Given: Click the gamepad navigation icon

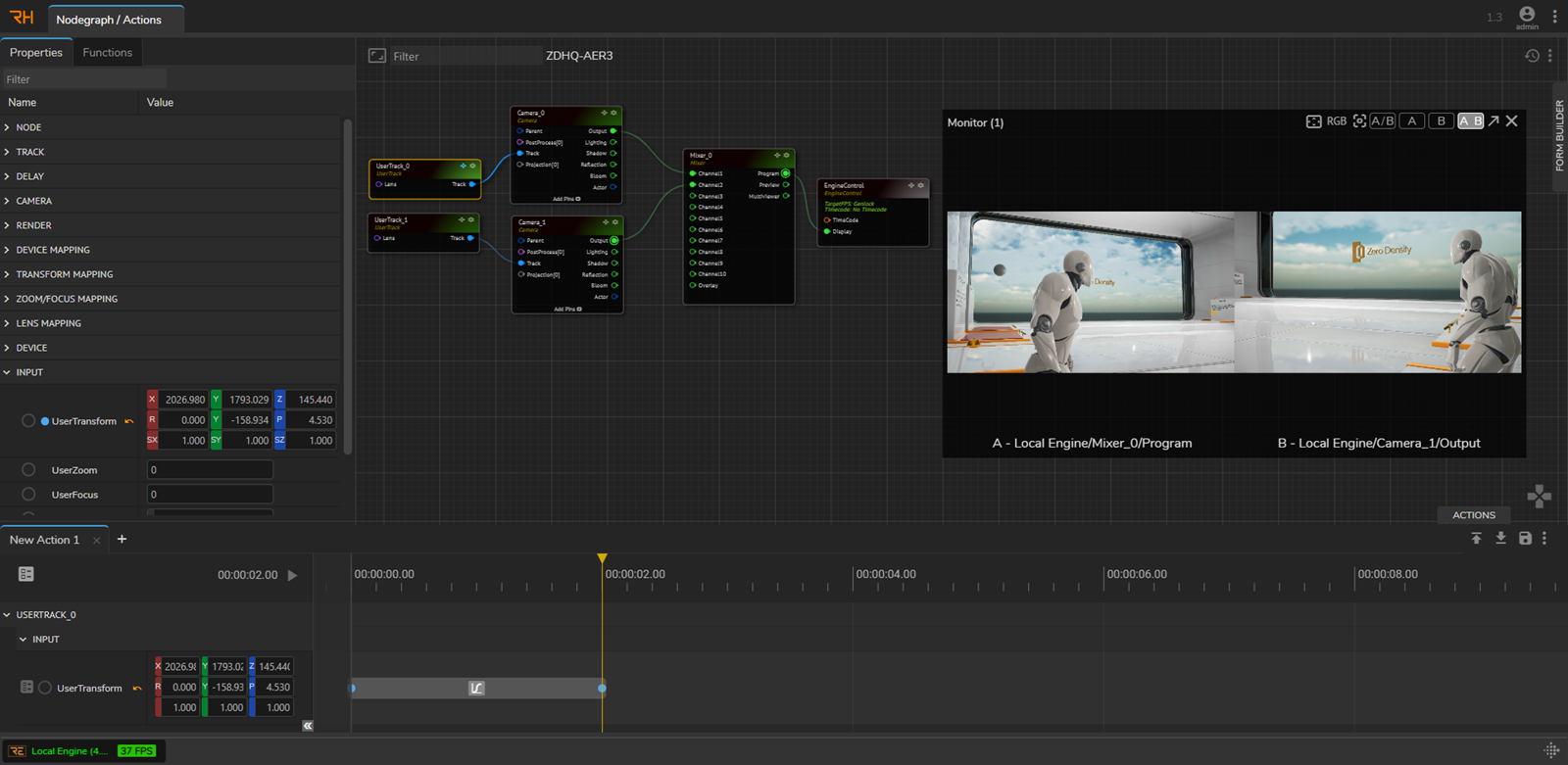Looking at the screenshot, I should point(1539,497).
